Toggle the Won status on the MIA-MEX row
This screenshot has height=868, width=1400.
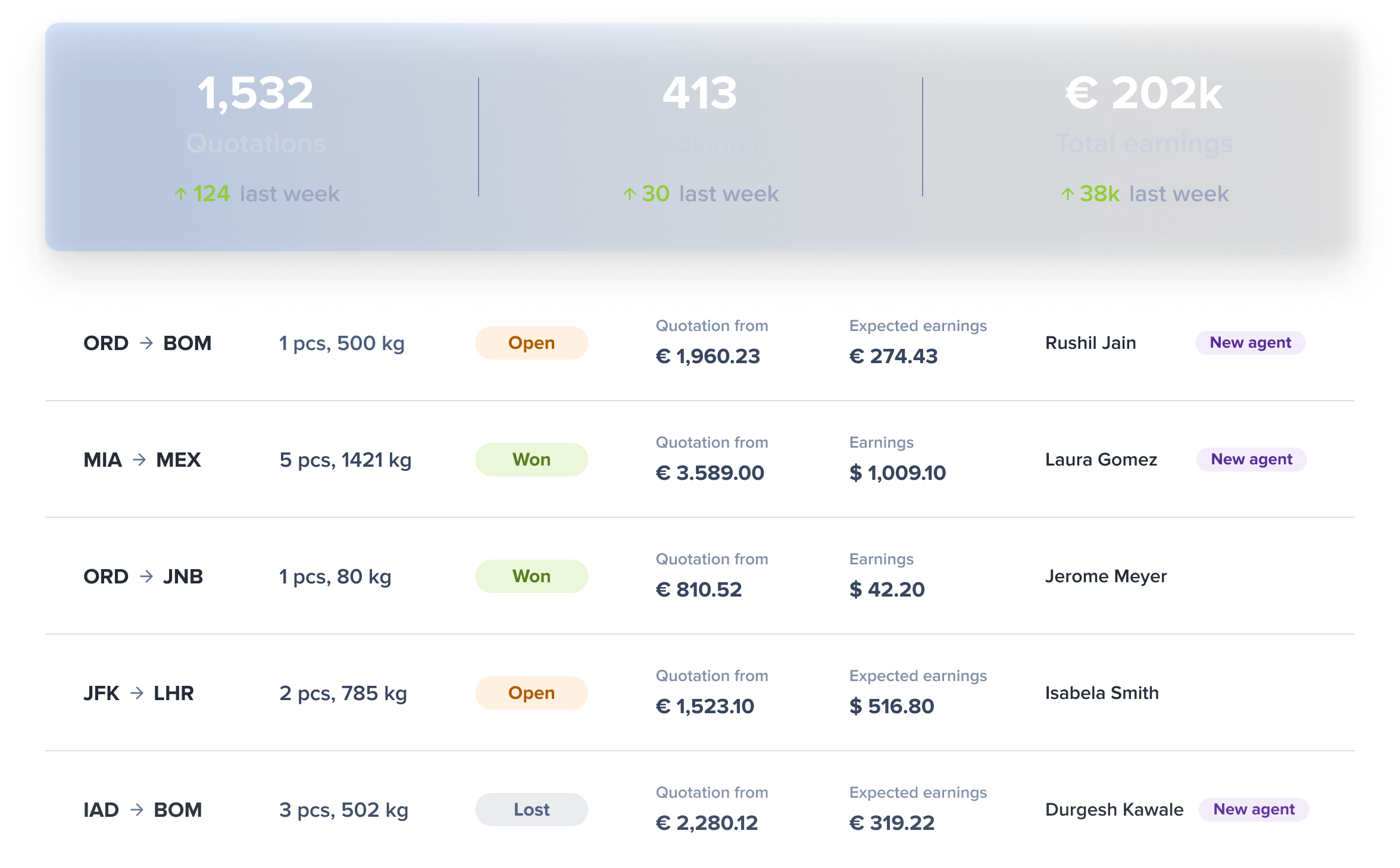coord(531,459)
